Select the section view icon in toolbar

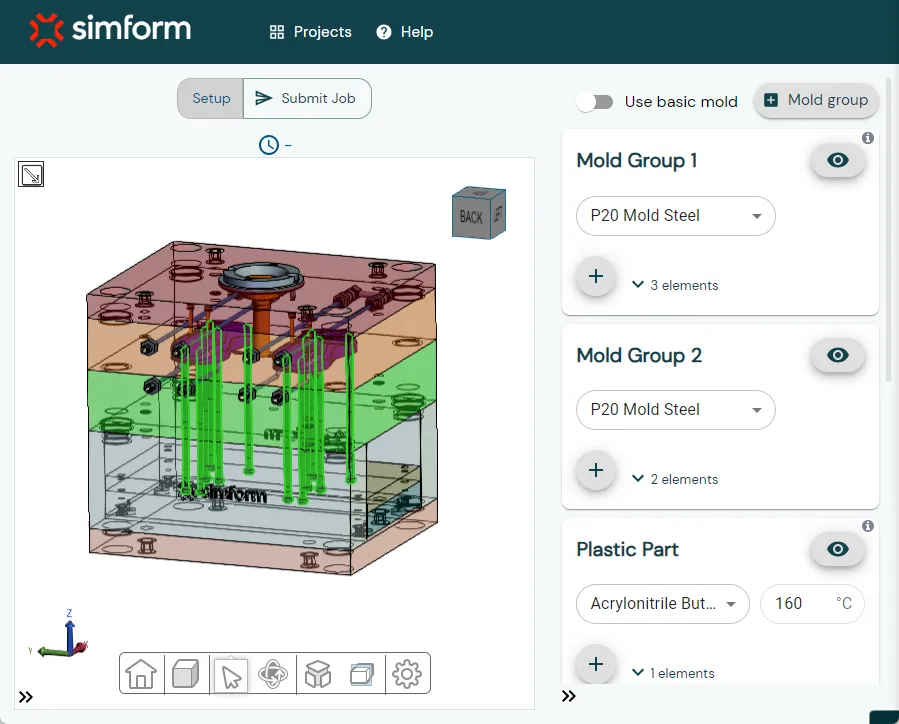coord(361,674)
